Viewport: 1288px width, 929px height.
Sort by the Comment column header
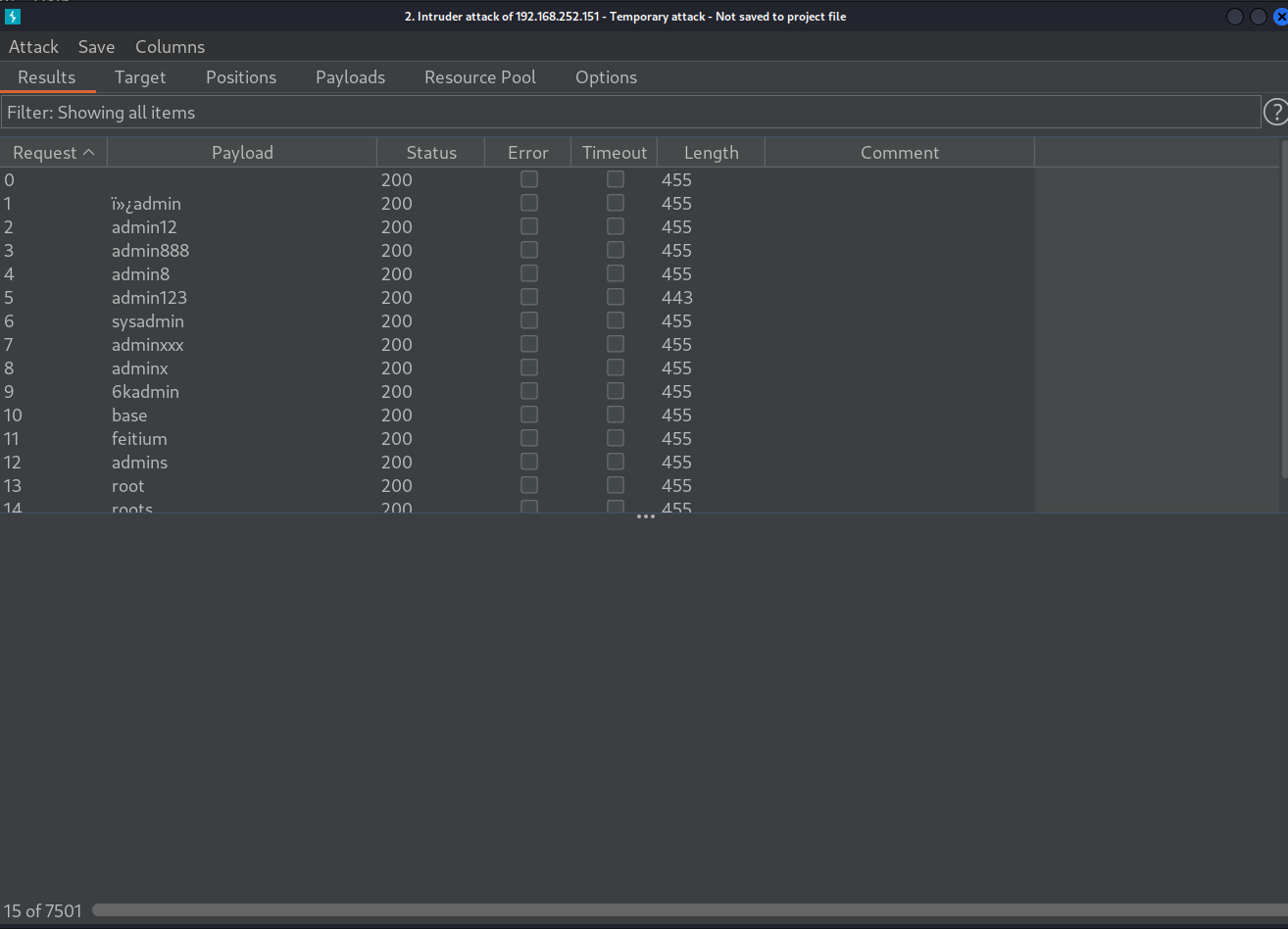(x=900, y=153)
